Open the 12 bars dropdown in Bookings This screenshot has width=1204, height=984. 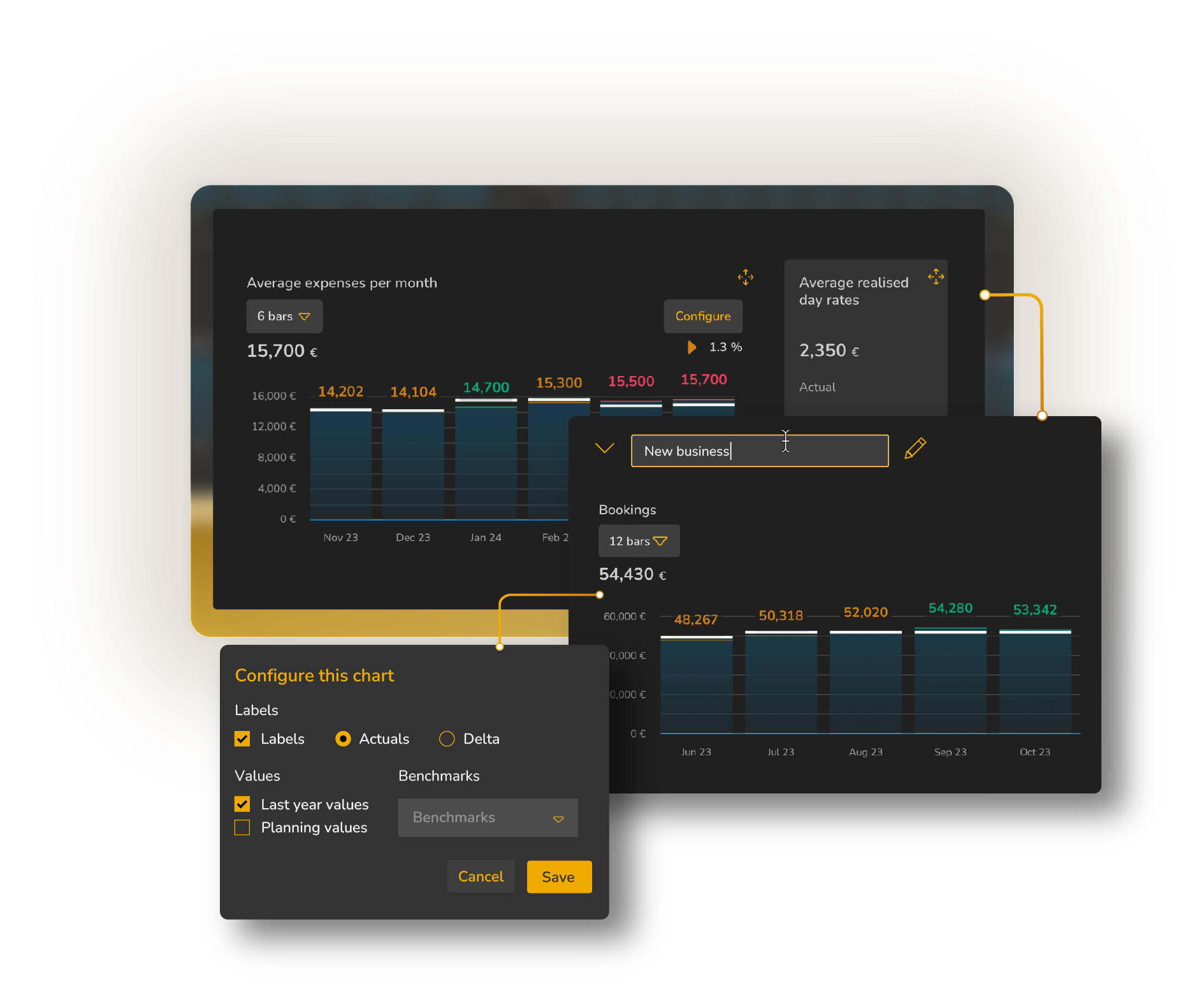(x=638, y=541)
